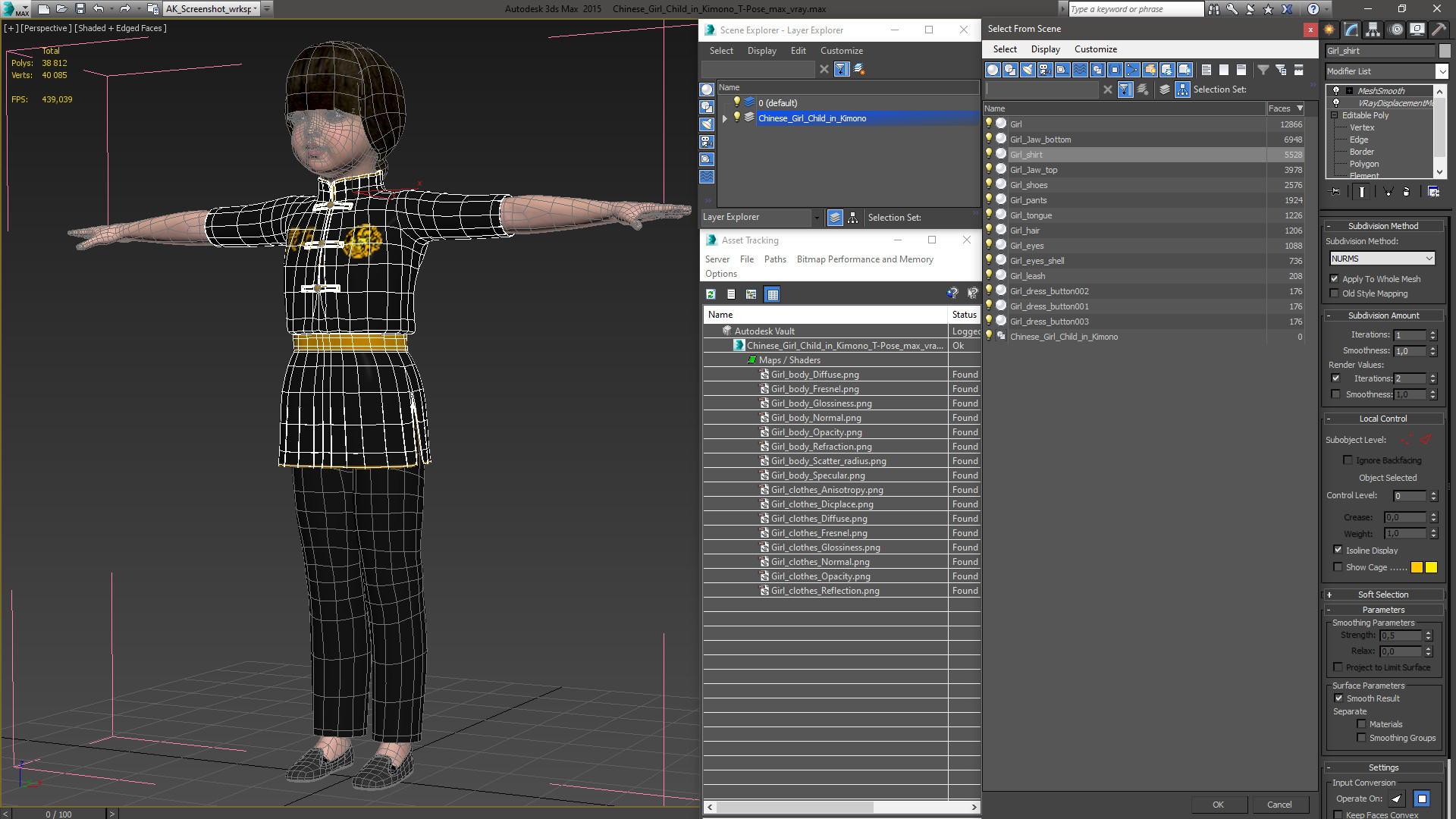
Task: Enable Ignore Backfacing checkbox
Action: (1348, 460)
